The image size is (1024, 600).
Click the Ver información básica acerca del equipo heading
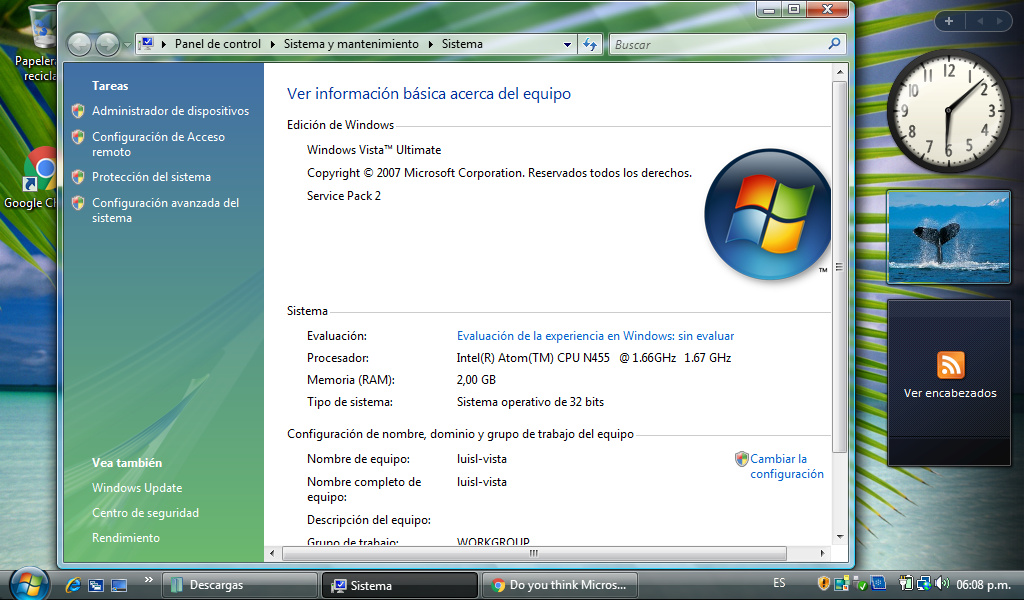pos(429,93)
